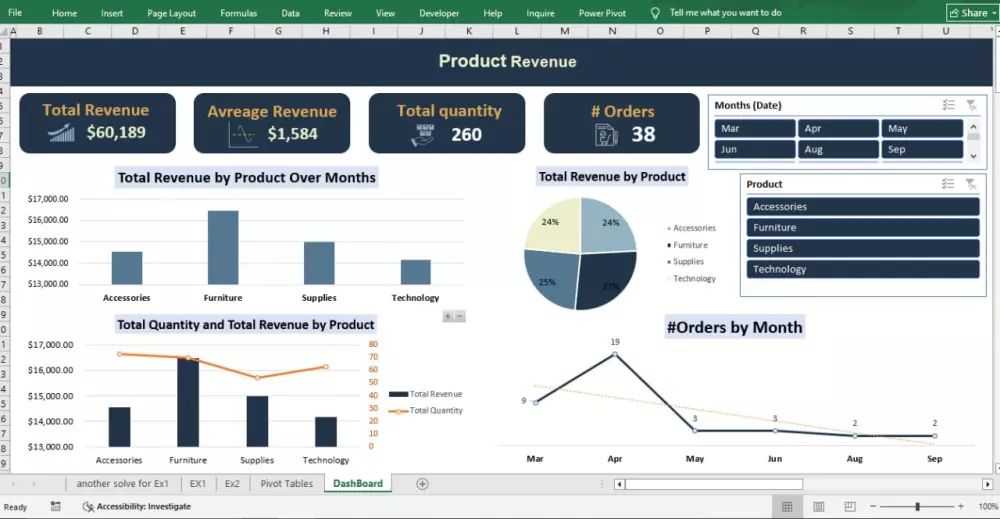The image size is (1000, 519).
Task: Select the Apr data point labeled 19
Action: (x=615, y=354)
